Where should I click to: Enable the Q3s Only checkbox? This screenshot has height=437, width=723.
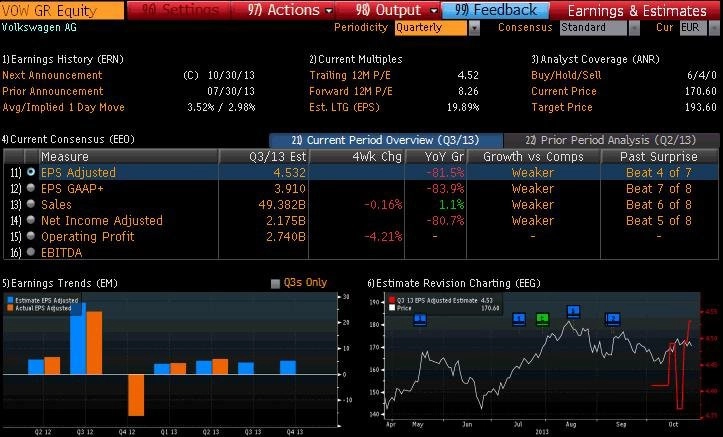point(275,283)
